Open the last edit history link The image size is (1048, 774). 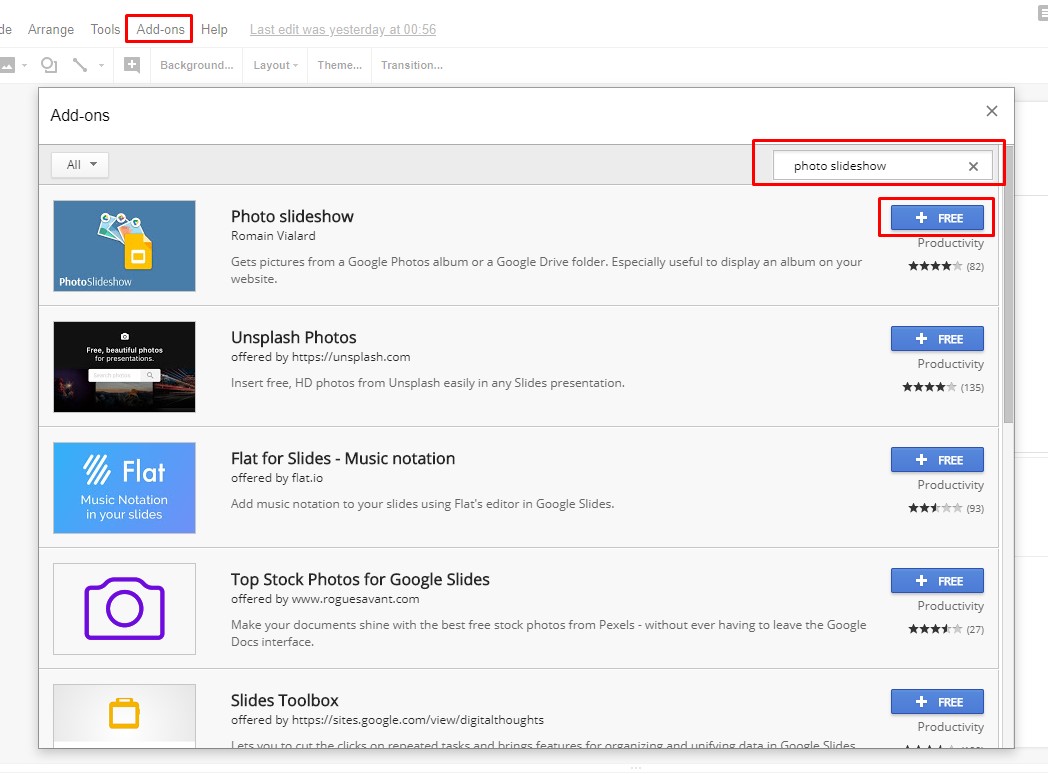[343, 29]
